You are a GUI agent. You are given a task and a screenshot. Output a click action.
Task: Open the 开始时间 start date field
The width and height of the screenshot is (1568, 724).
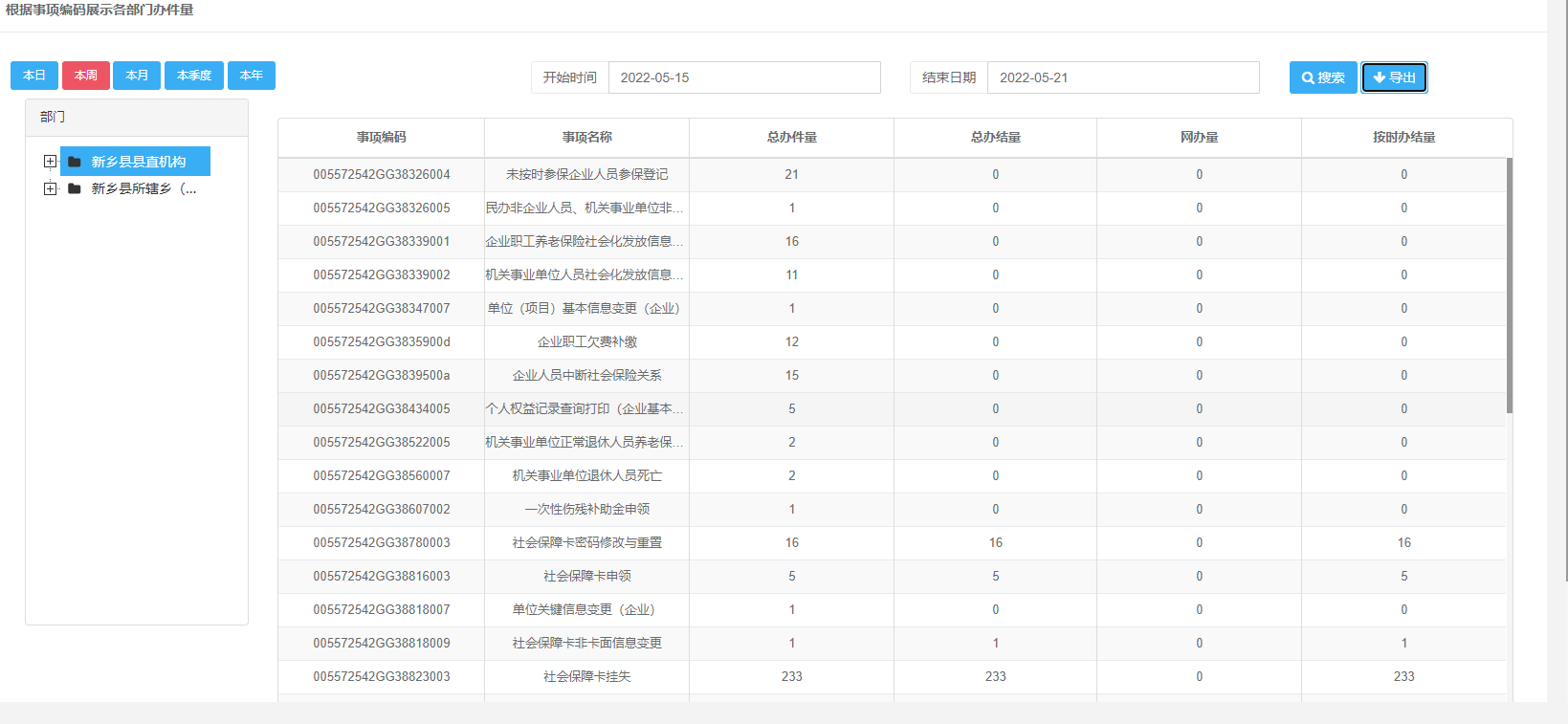click(x=744, y=77)
